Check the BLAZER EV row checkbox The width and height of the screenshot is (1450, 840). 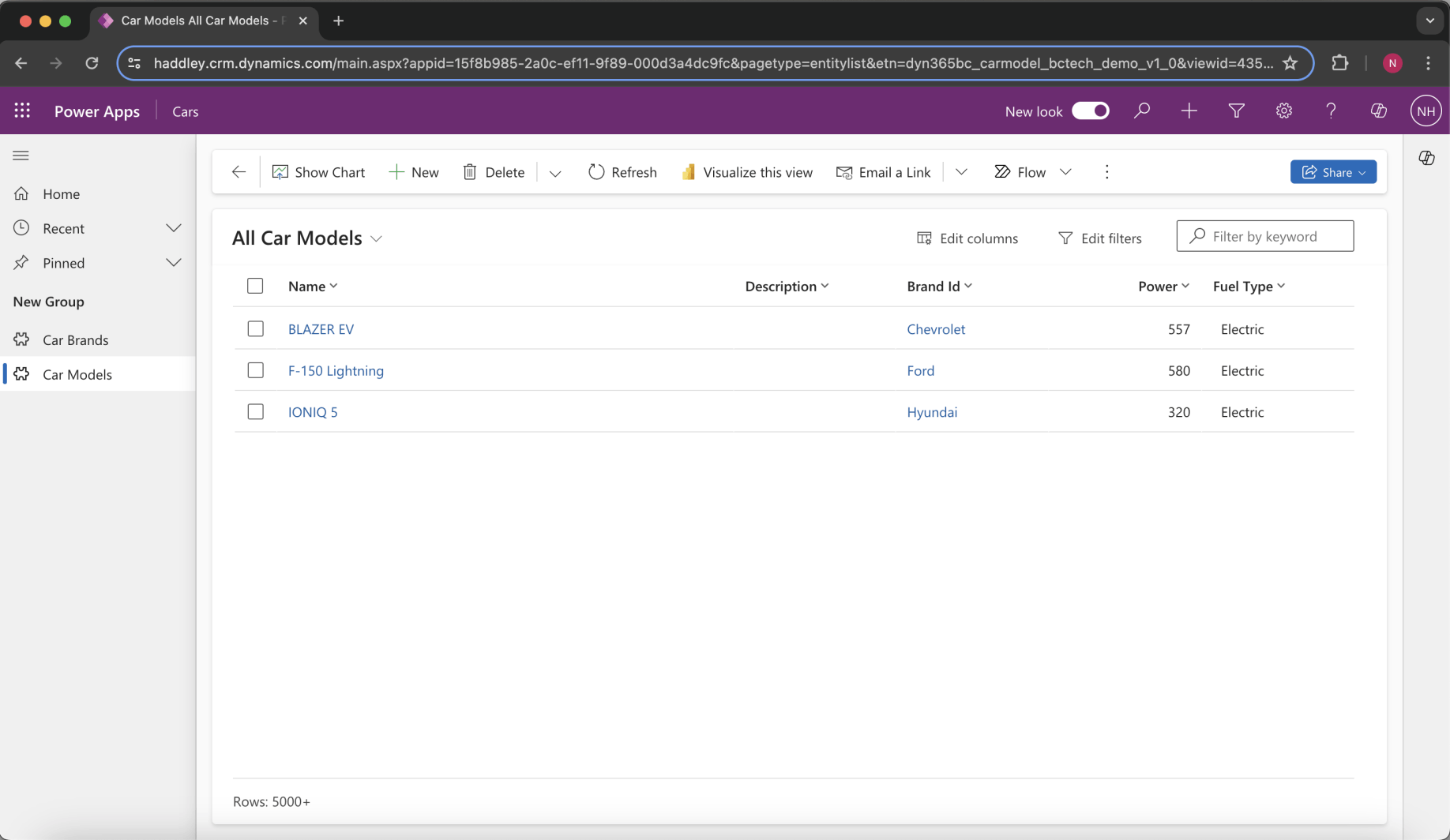tap(255, 328)
